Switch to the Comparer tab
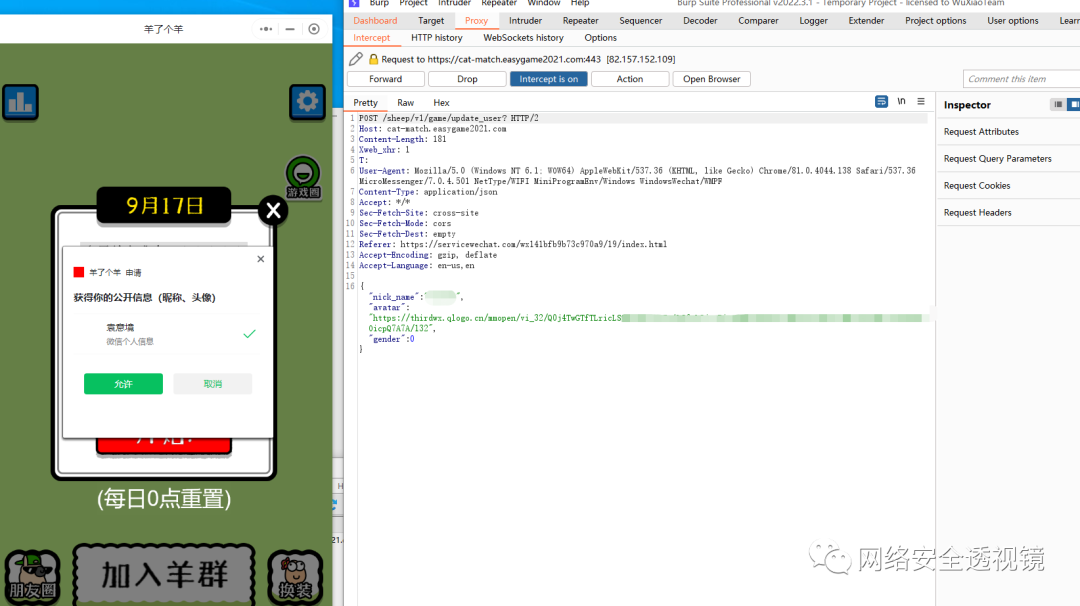Screen dimensions: 1080x606 pyautogui.click(x=758, y=21)
